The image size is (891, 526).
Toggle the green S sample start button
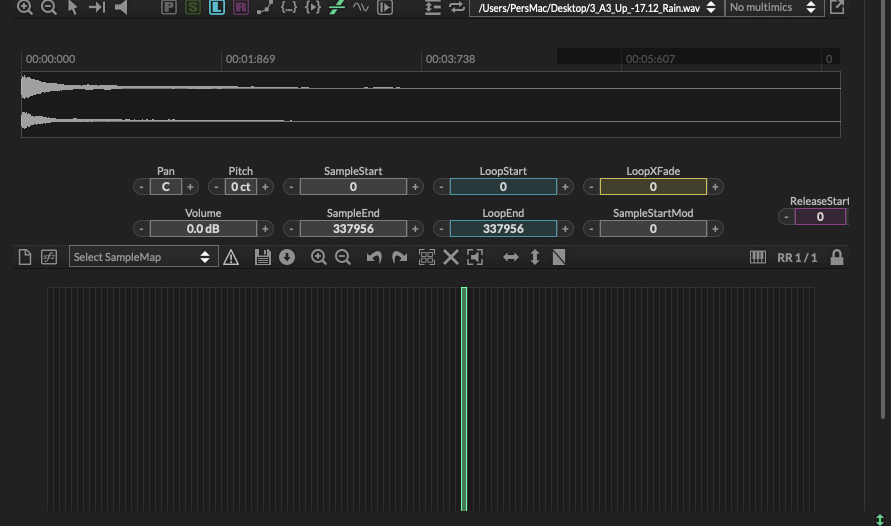[x=193, y=7]
